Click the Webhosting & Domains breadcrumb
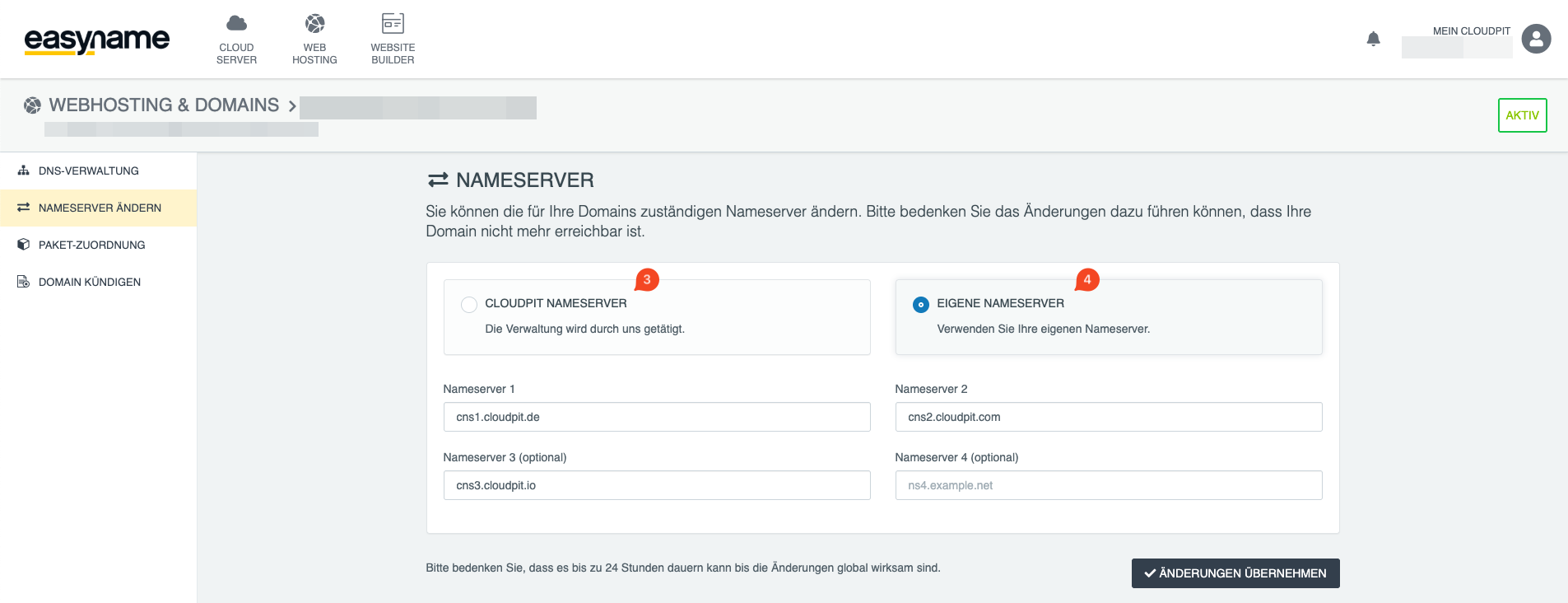Viewport: 1568px width, 603px height. (x=164, y=105)
